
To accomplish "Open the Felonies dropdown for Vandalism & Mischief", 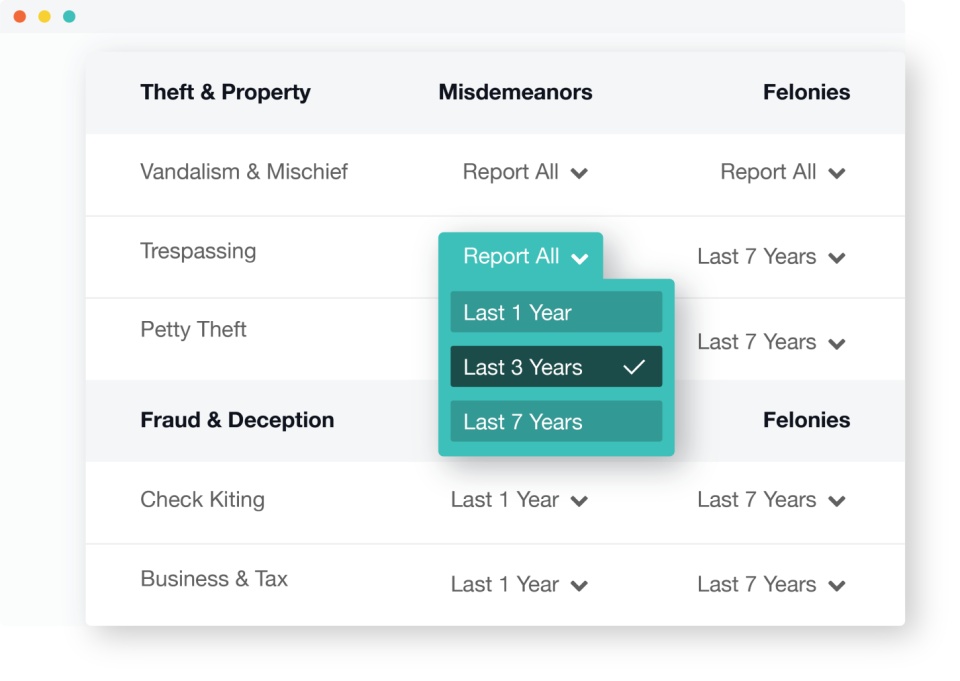I will pos(784,172).
